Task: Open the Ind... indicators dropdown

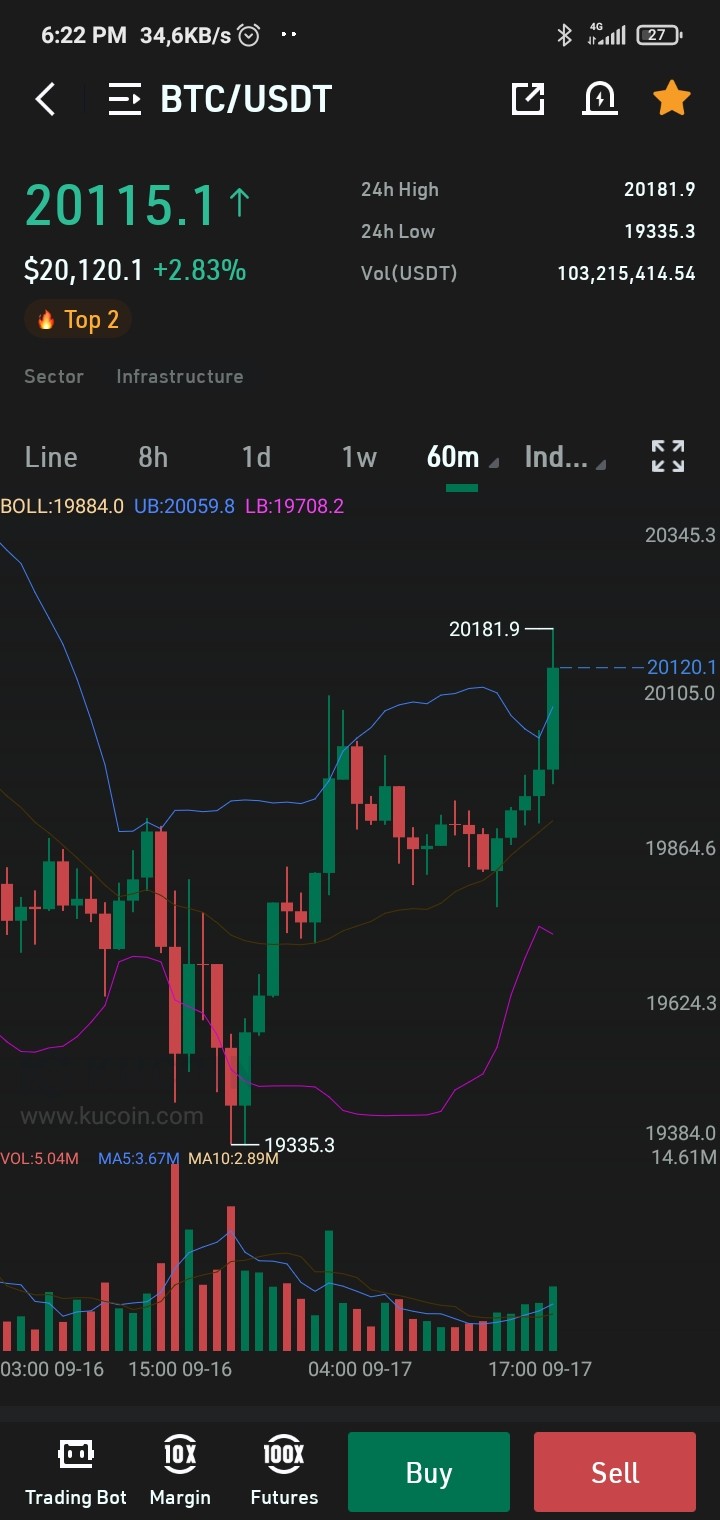Action: click(565, 457)
